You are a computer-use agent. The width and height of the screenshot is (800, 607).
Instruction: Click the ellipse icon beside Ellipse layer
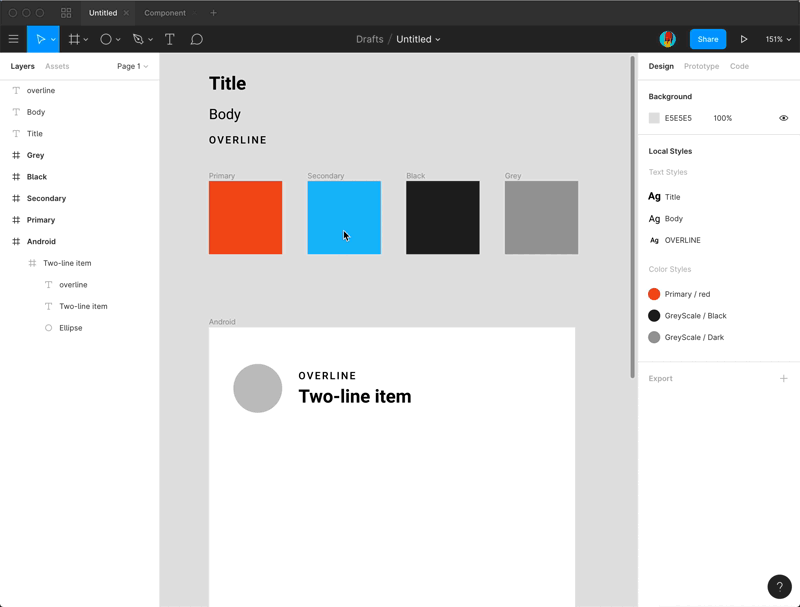(48, 328)
